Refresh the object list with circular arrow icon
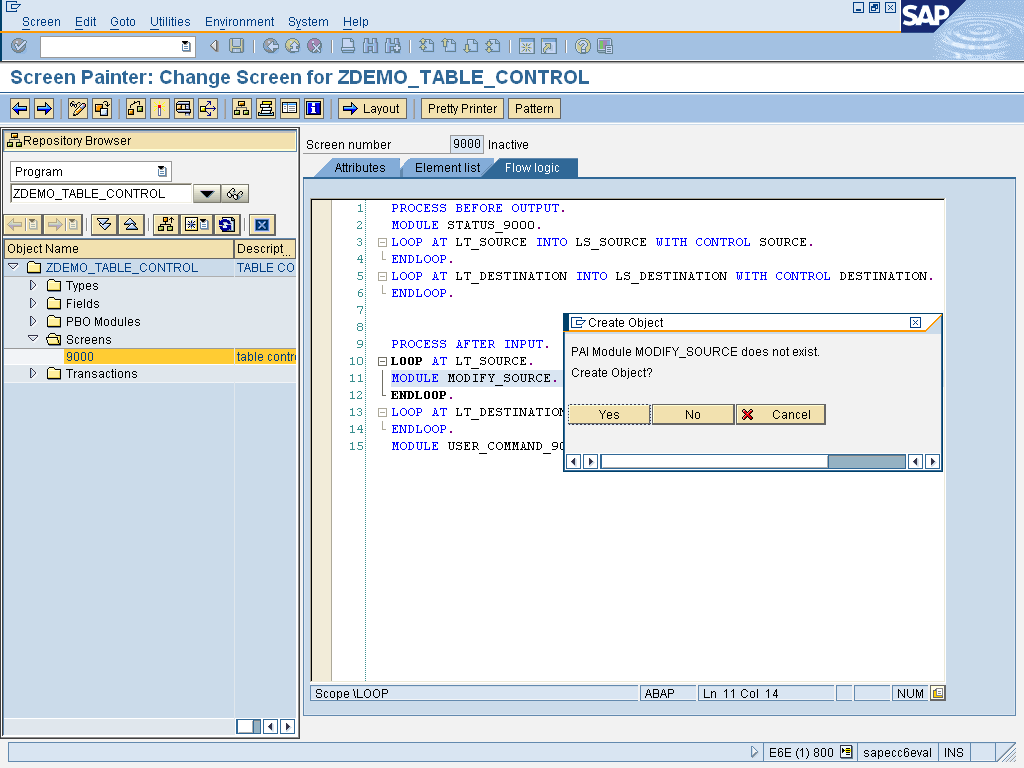This screenshot has width=1024, height=768. [x=227, y=225]
